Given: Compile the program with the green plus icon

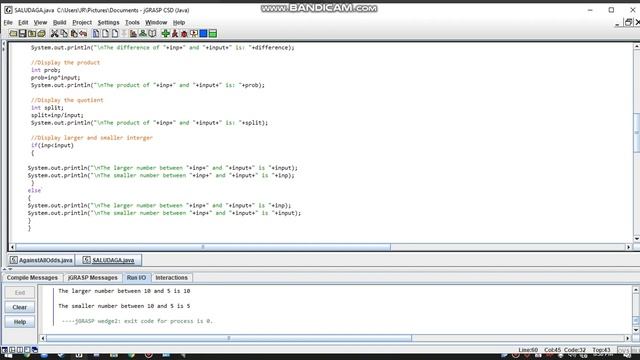Looking at the screenshot, I should click(x=165, y=33).
